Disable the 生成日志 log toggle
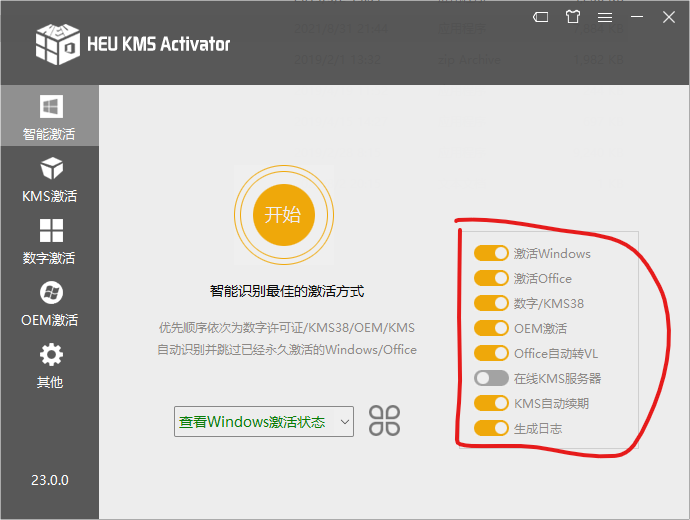Image resolution: width=690 pixels, height=520 pixels. click(491, 429)
